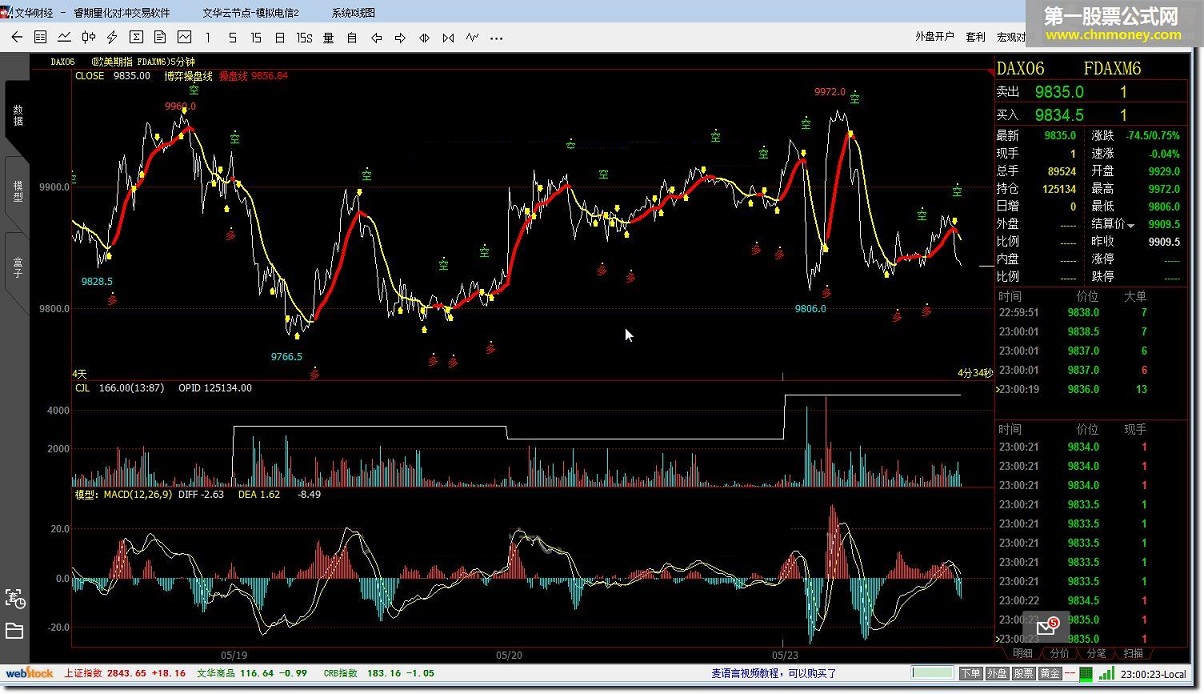Switch to the 扫描 tab
This screenshot has width=1204, height=694.
(1133, 653)
